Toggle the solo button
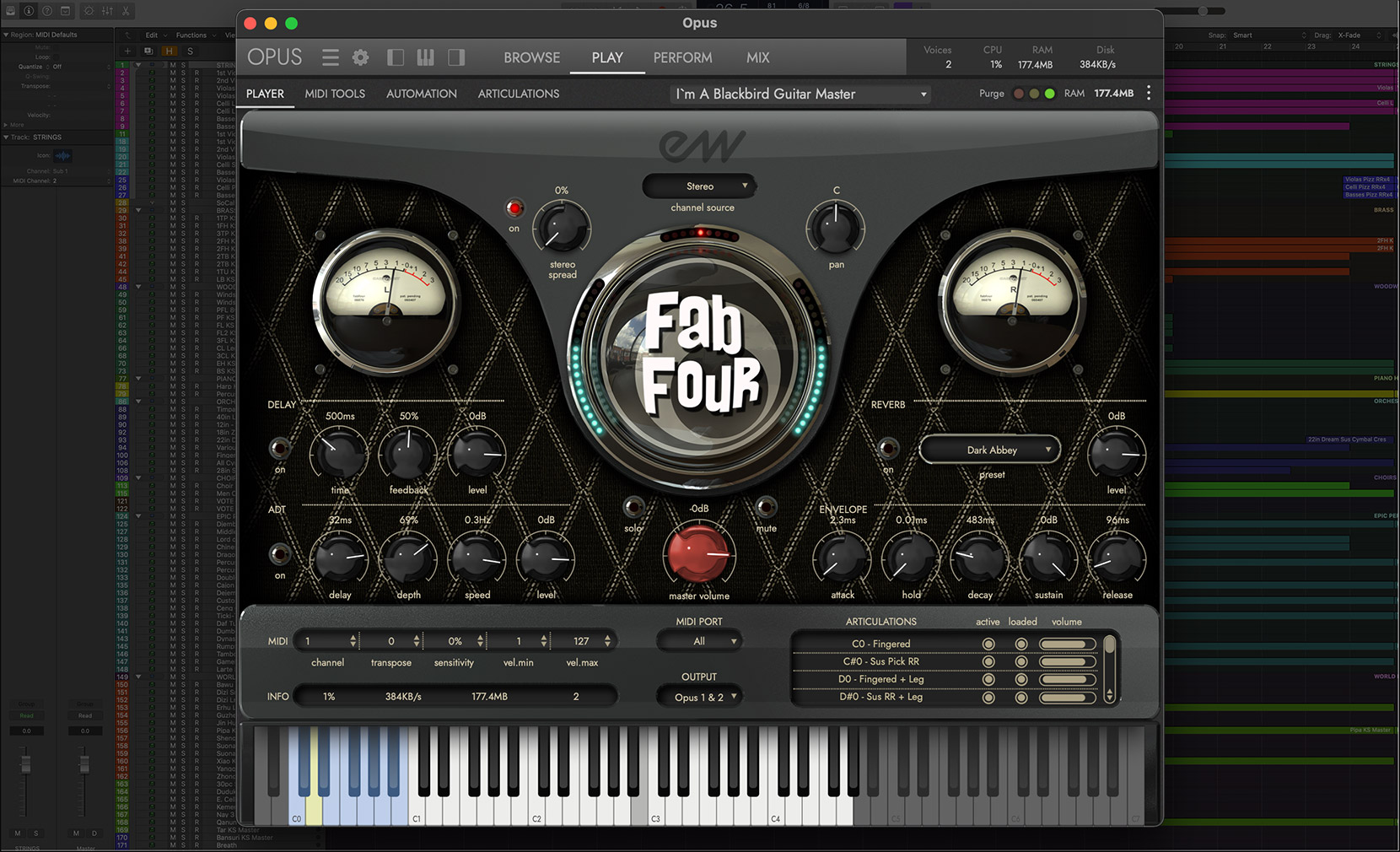The image size is (1400, 852). 633,506
